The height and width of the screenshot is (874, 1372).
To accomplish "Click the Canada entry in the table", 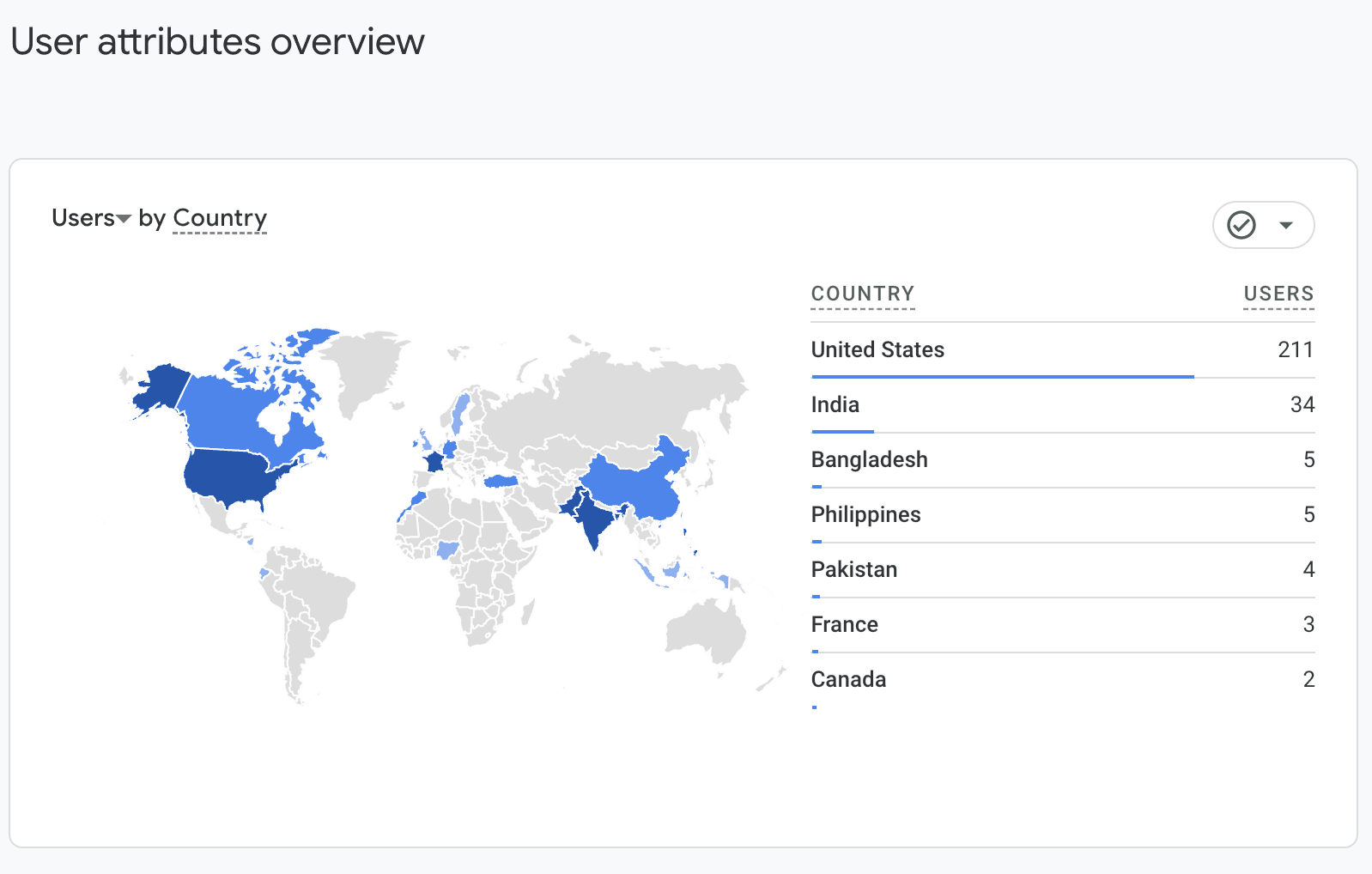I will pyautogui.click(x=848, y=679).
